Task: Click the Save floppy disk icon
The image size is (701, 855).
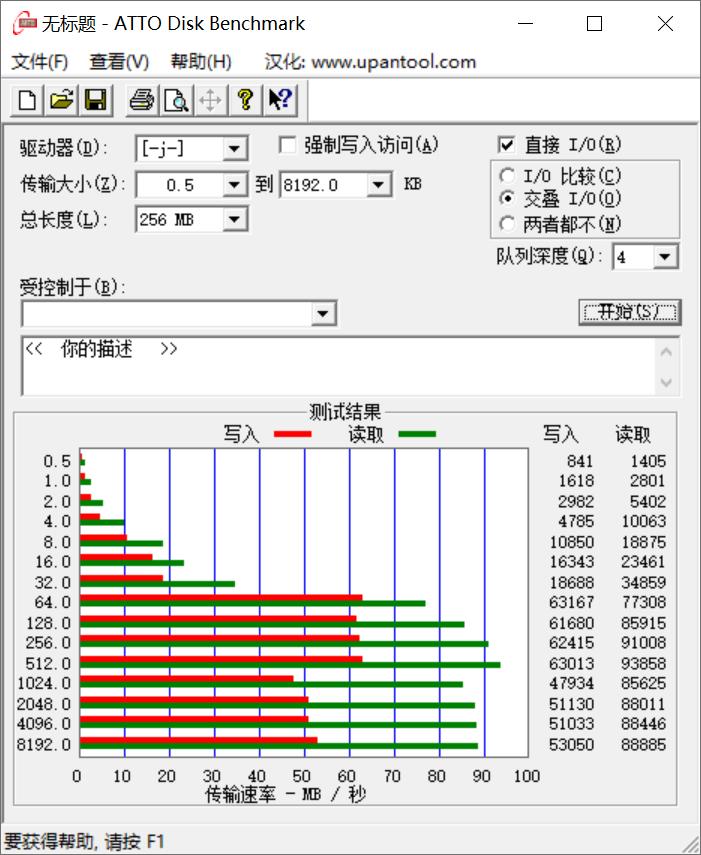Action: [x=95, y=100]
